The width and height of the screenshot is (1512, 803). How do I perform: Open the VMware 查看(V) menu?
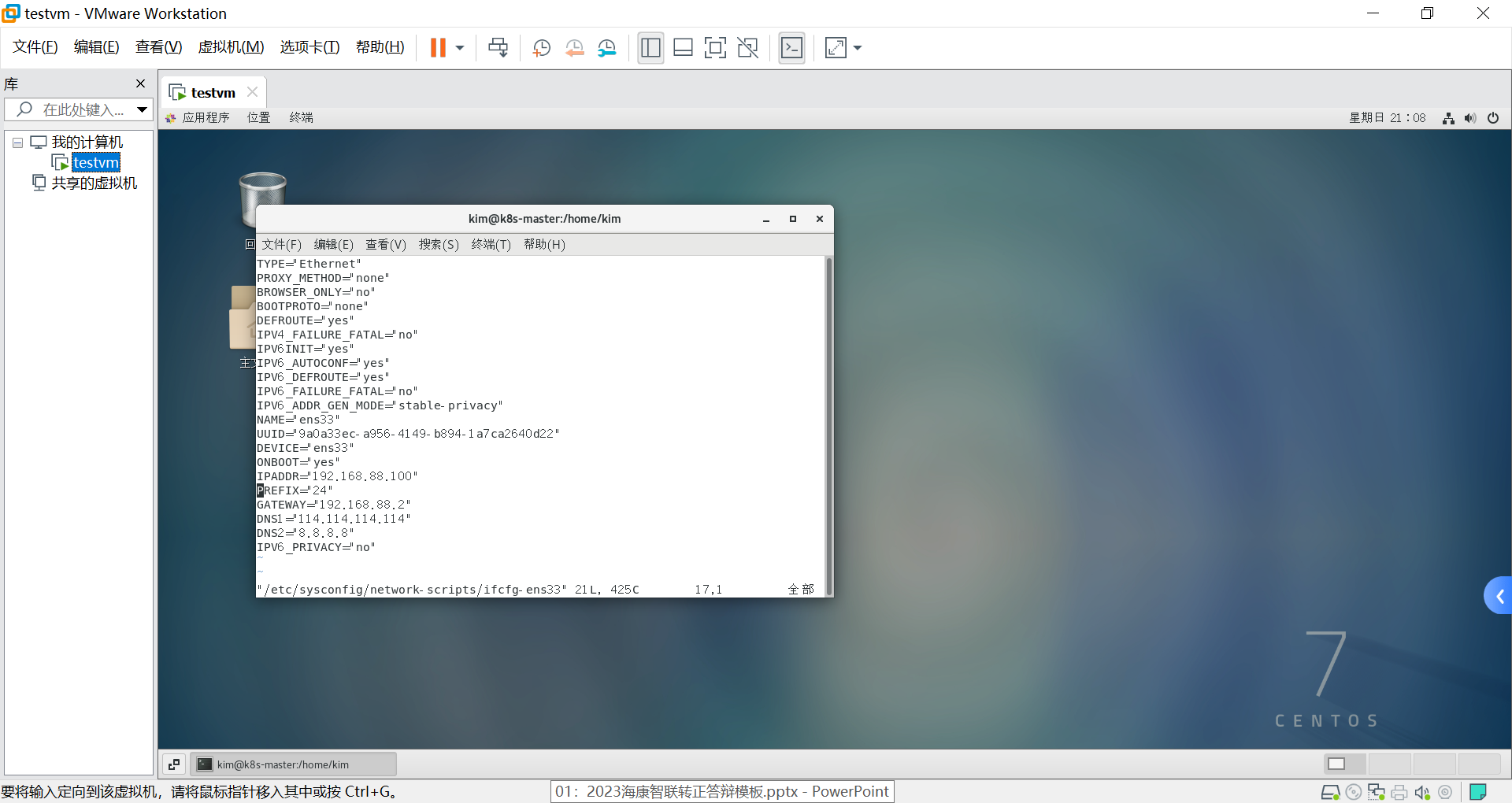pyautogui.click(x=159, y=47)
